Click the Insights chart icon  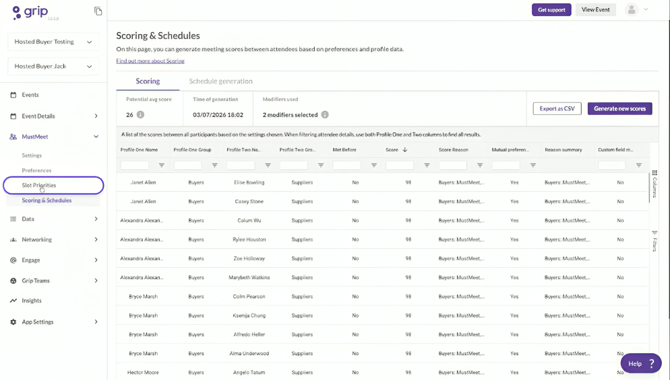pos(13,300)
